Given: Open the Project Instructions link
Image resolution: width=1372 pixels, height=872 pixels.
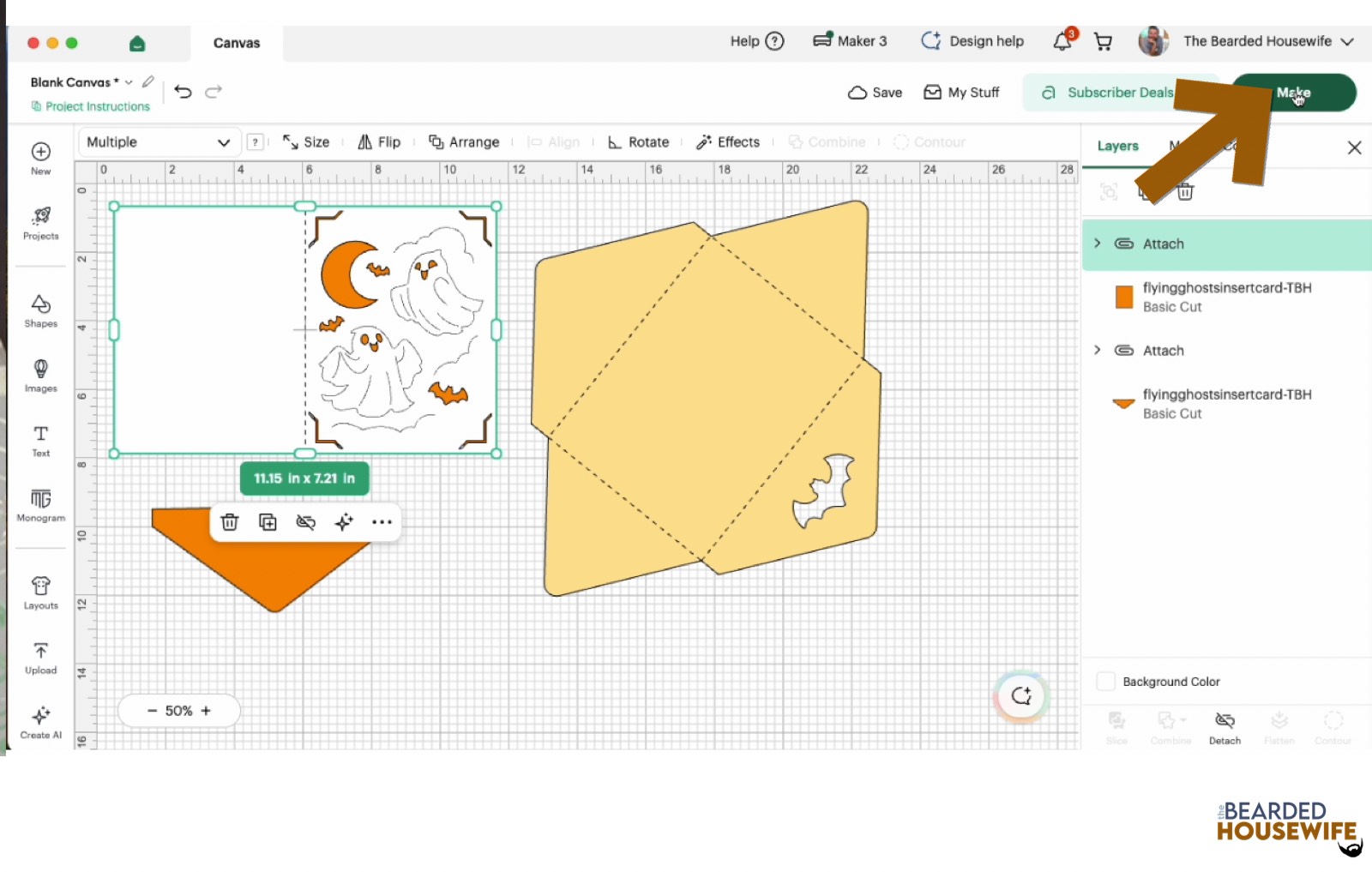Looking at the screenshot, I should tap(91, 106).
